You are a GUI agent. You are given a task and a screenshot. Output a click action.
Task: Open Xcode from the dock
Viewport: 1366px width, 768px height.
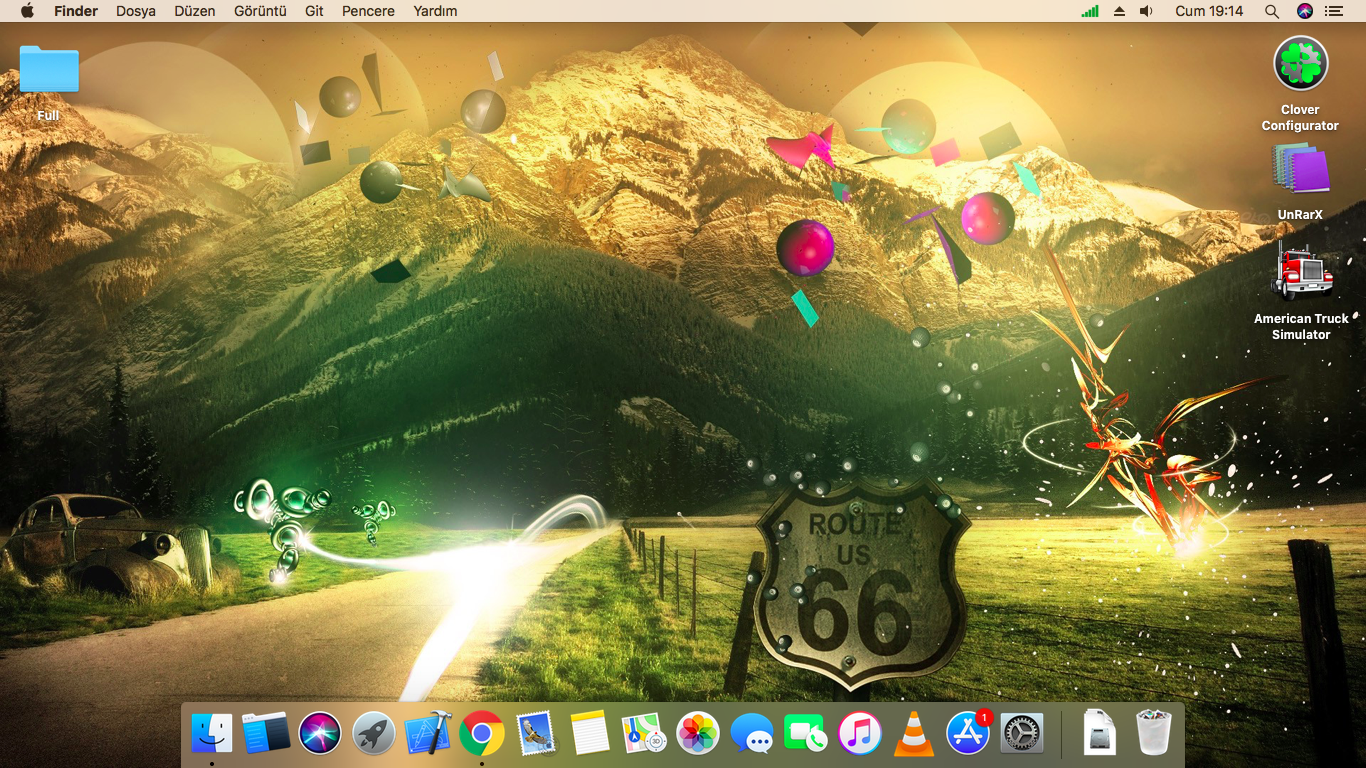tap(428, 734)
